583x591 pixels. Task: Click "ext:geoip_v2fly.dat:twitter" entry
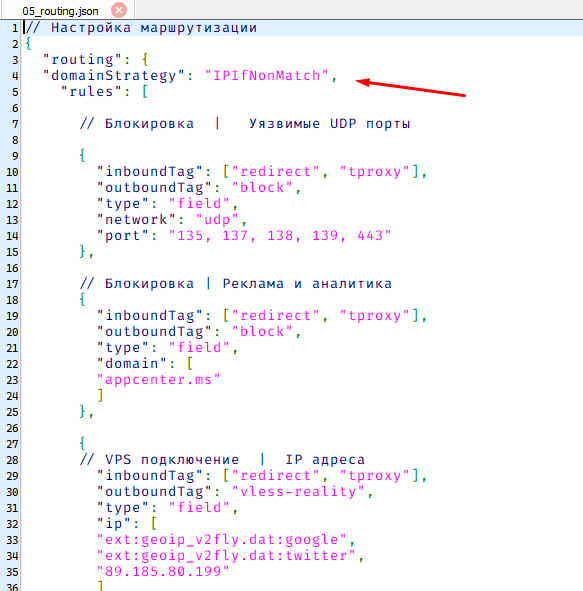click(x=226, y=556)
